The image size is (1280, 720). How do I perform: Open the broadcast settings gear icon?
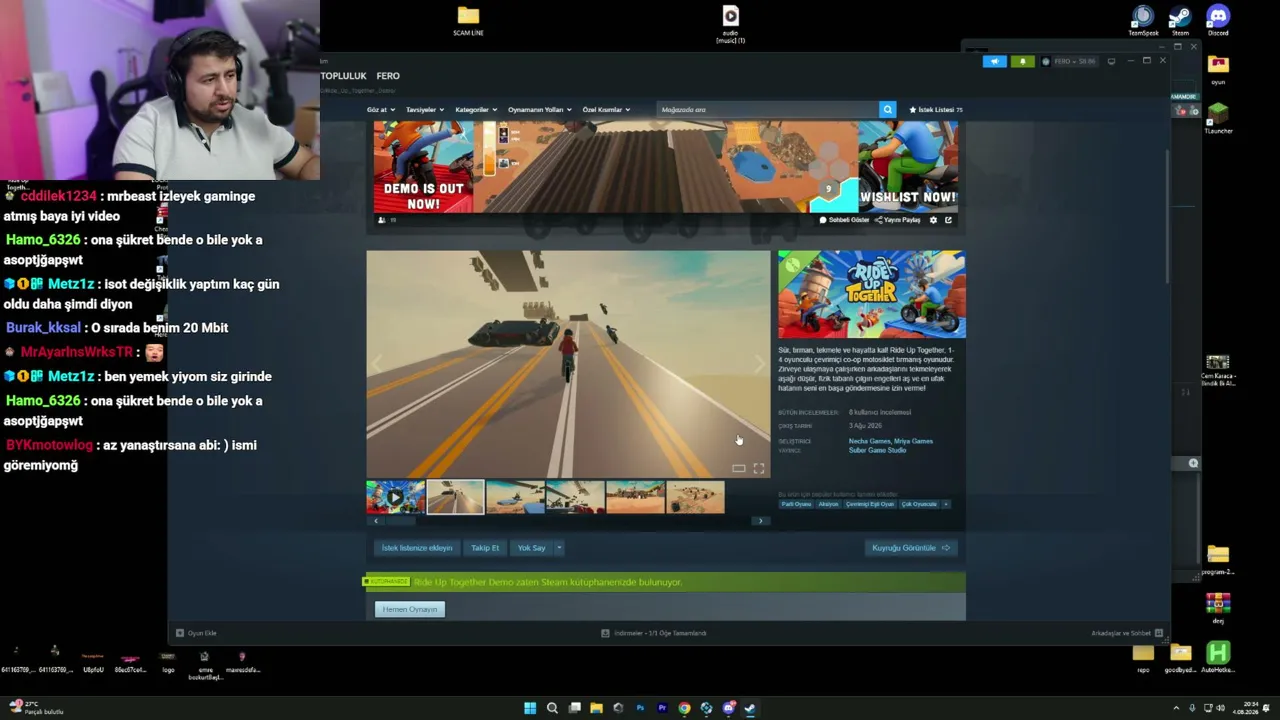point(934,220)
